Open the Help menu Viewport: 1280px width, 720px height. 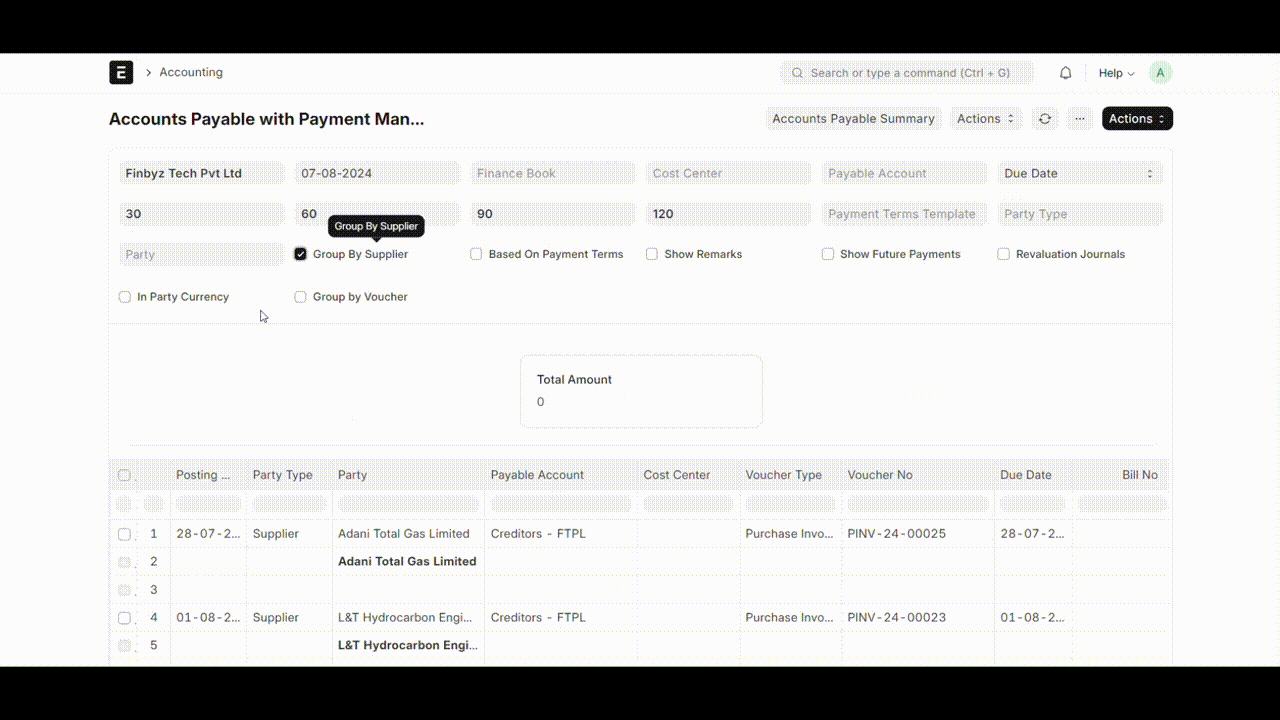click(1116, 73)
